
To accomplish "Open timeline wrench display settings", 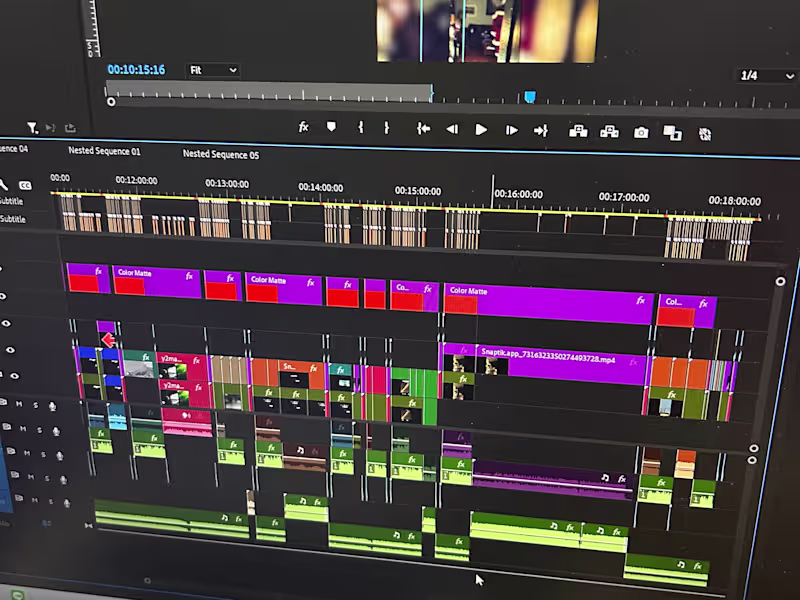I will [4, 184].
